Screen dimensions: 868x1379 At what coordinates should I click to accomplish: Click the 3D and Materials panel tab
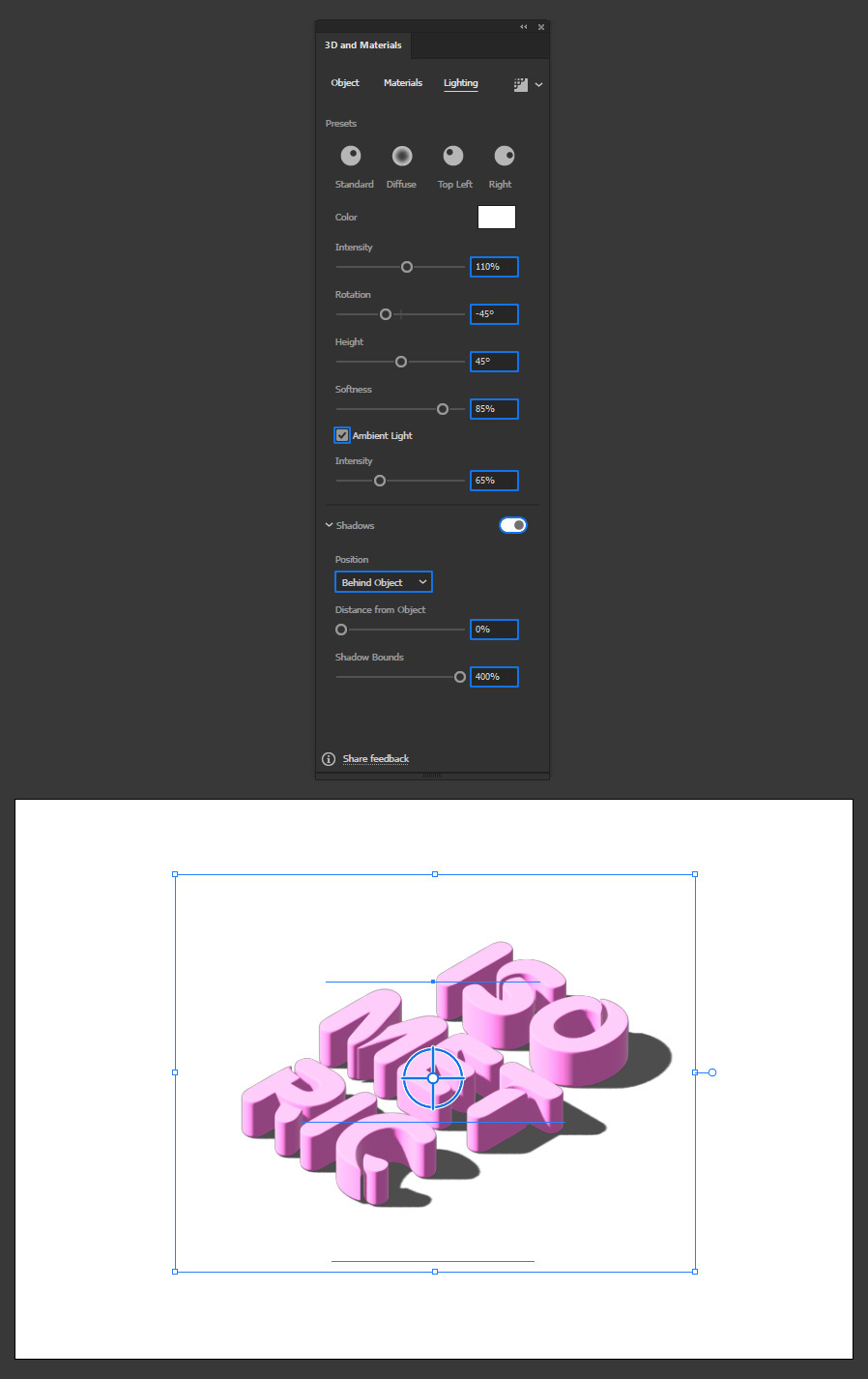(x=363, y=45)
